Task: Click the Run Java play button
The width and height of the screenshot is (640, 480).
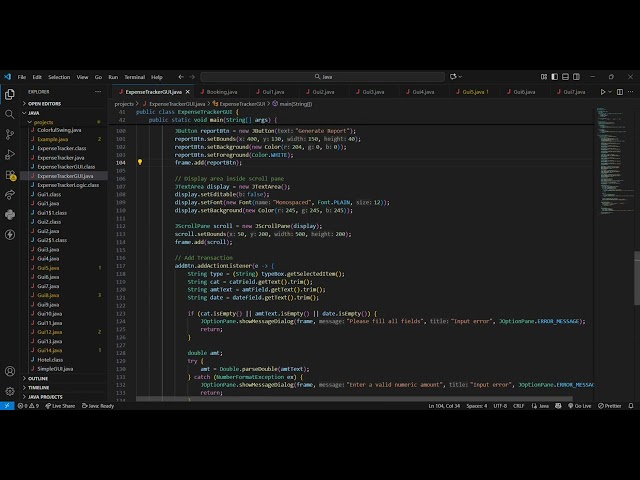Action: pos(602,92)
